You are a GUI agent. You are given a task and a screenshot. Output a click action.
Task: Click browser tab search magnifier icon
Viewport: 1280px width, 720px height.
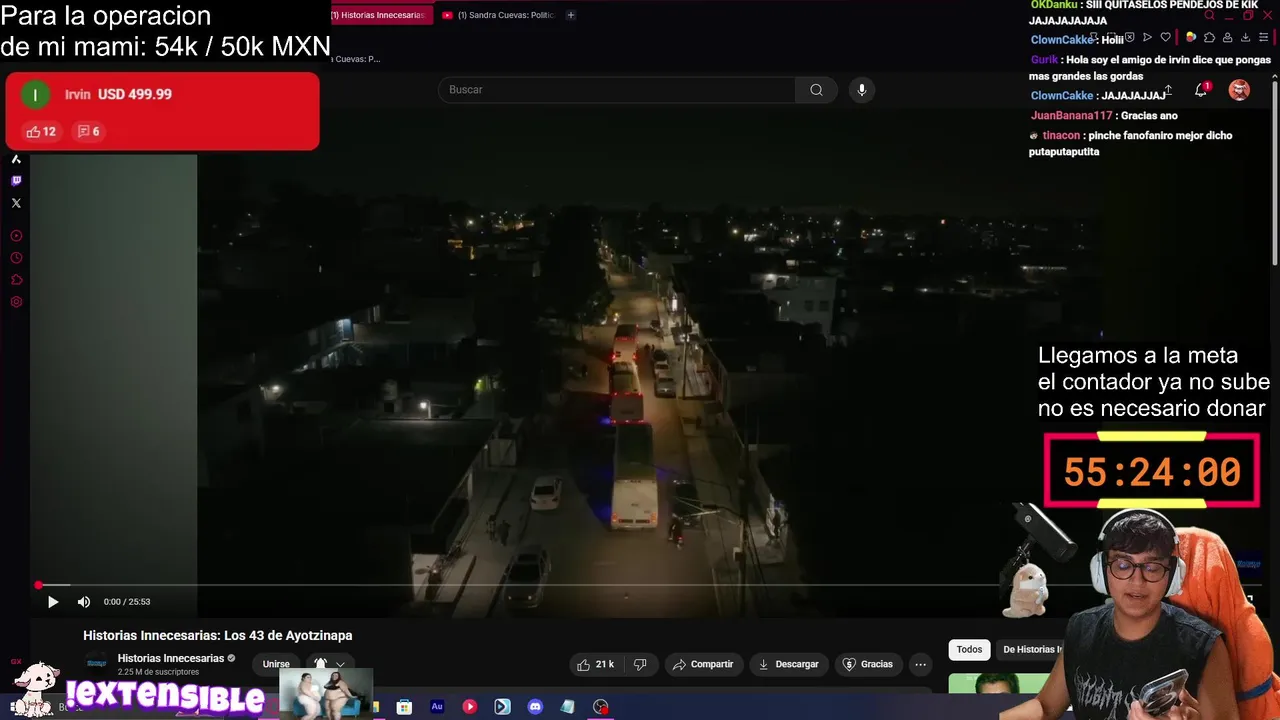pos(1209,15)
